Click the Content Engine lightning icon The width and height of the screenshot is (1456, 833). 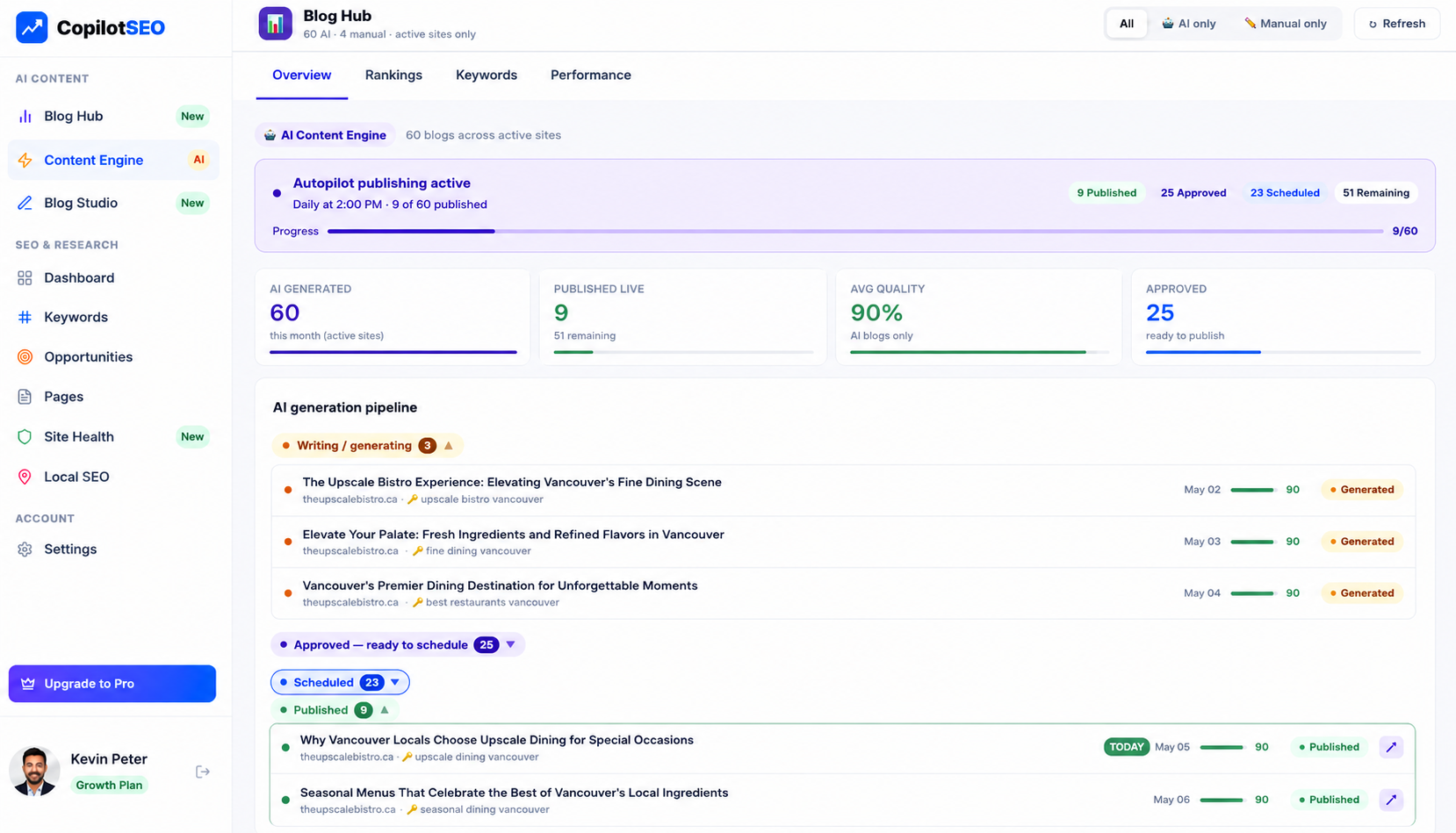(25, 160)
